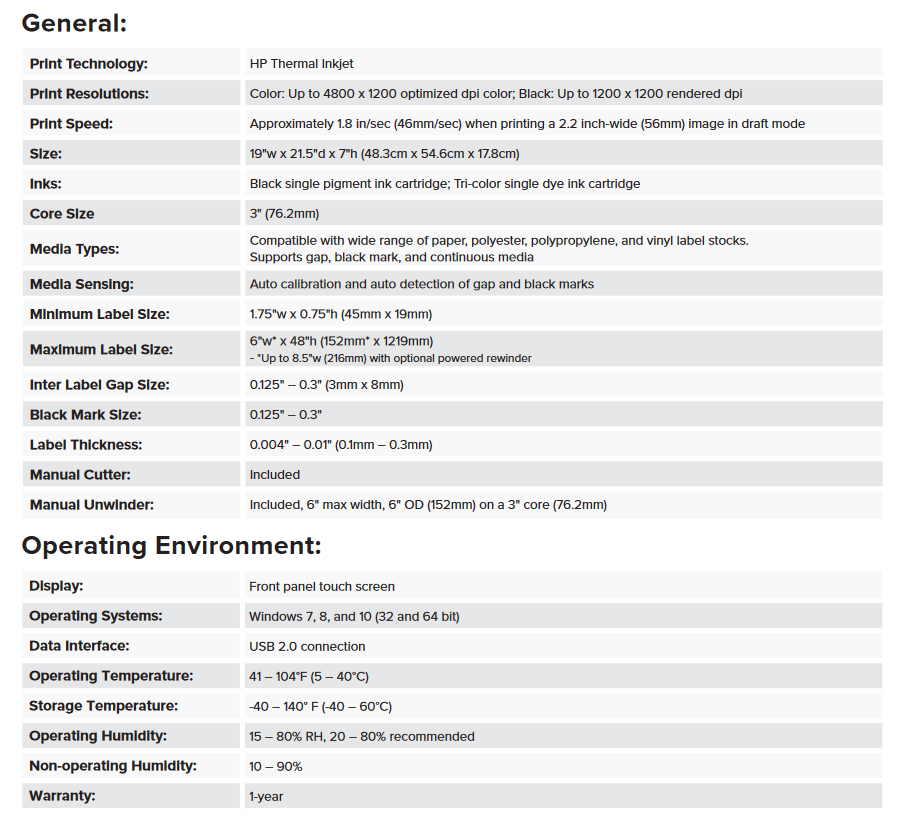This screenshot has width=902, height=823.
Task: Select the Storage Temperature value
Action: [320, 706]
